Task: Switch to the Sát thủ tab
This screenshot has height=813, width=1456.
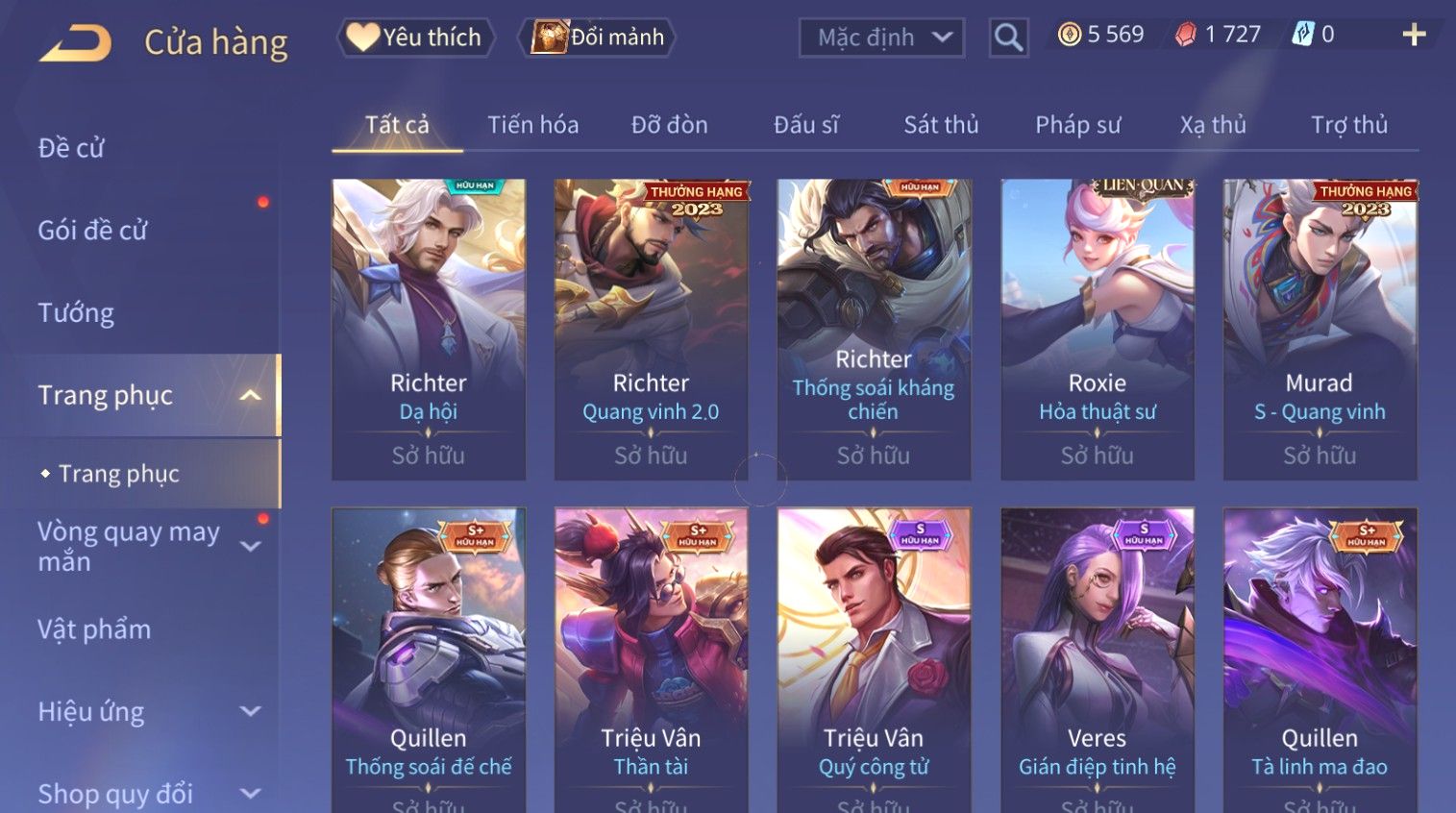Action: 941,125
